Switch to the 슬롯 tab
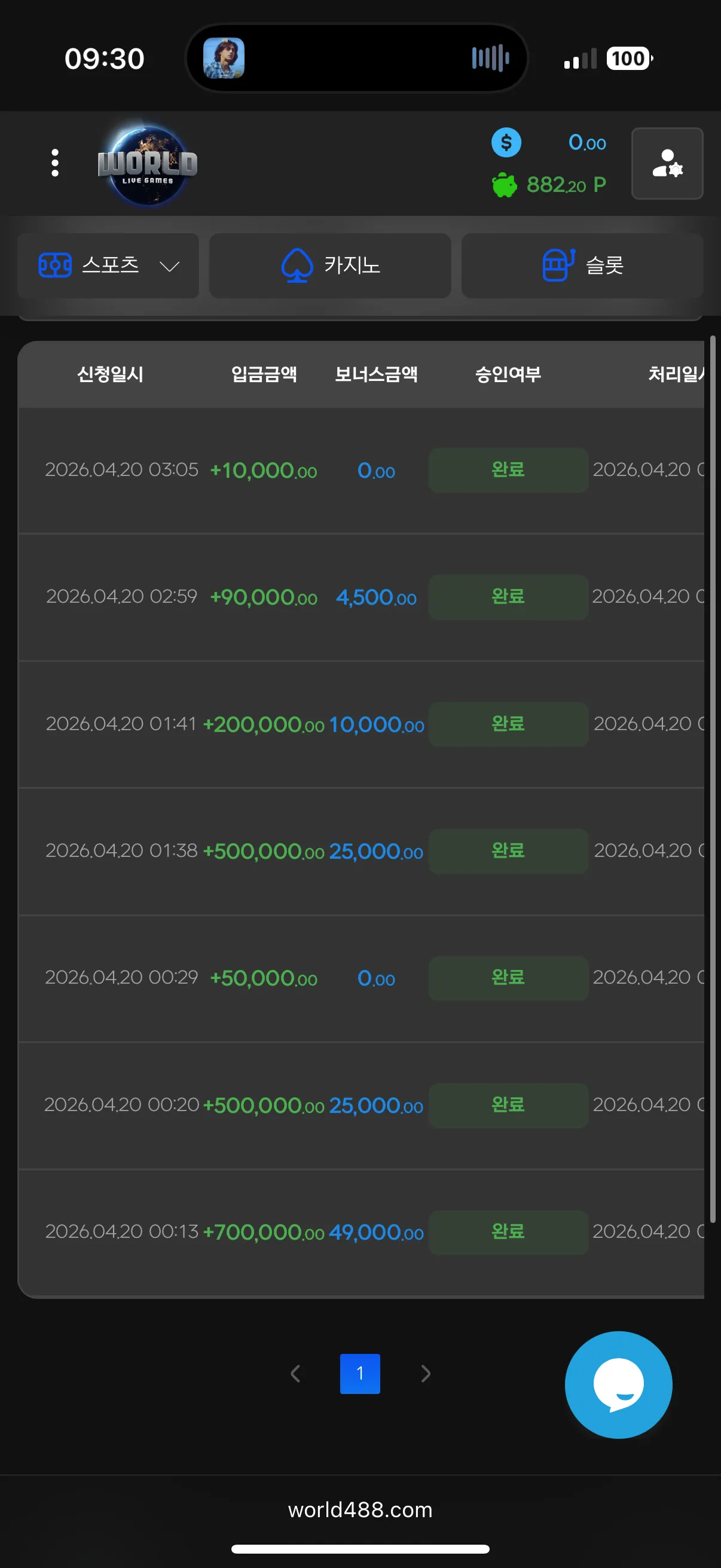This screenshot has height=1568, width=721. [582, 266]
